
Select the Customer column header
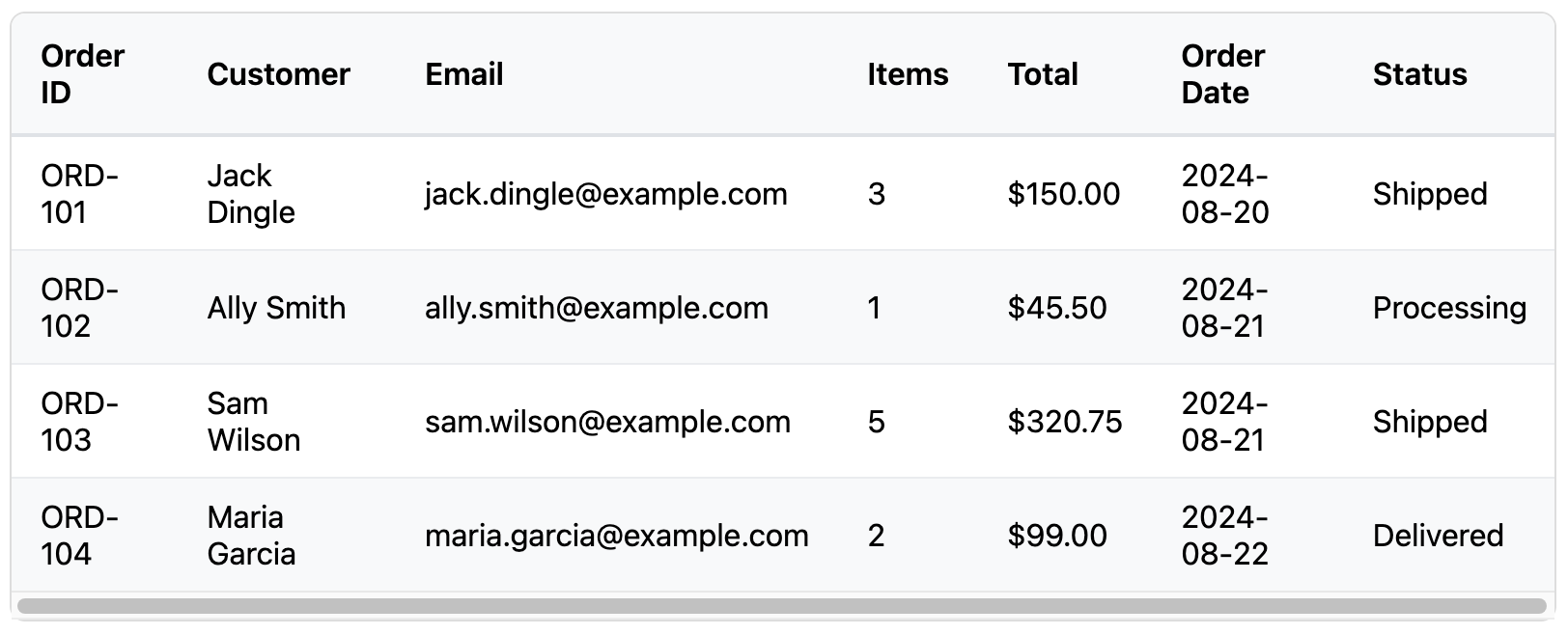click(x=278, y=74)
